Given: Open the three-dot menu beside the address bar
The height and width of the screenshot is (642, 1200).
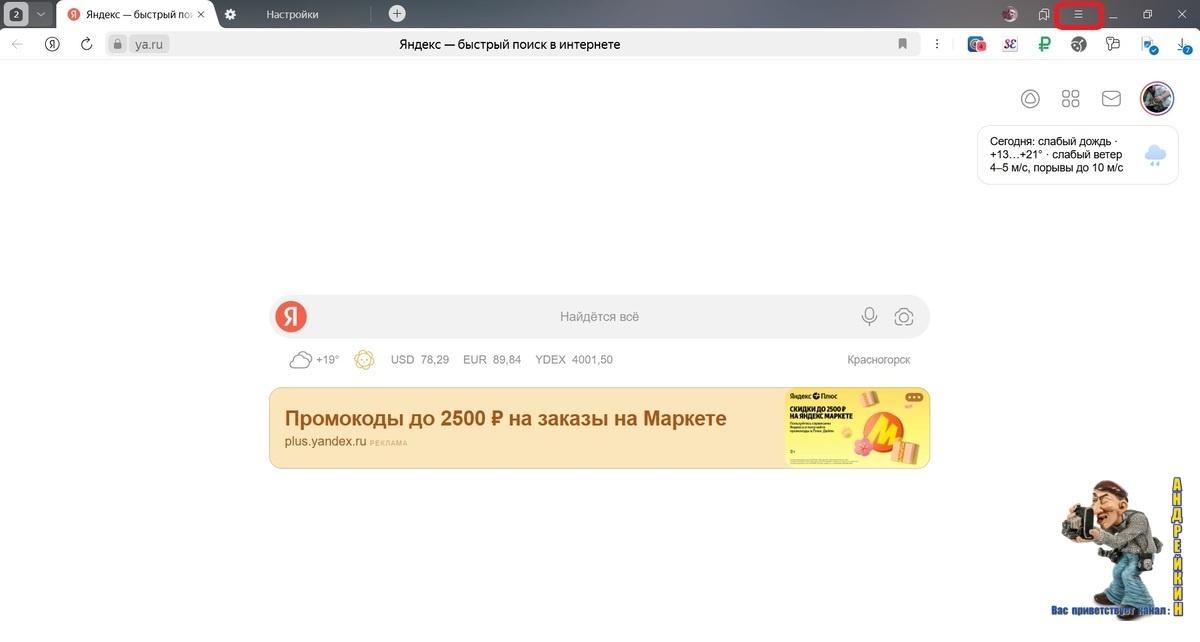Looking at the screenshot, I should (937, 44).
